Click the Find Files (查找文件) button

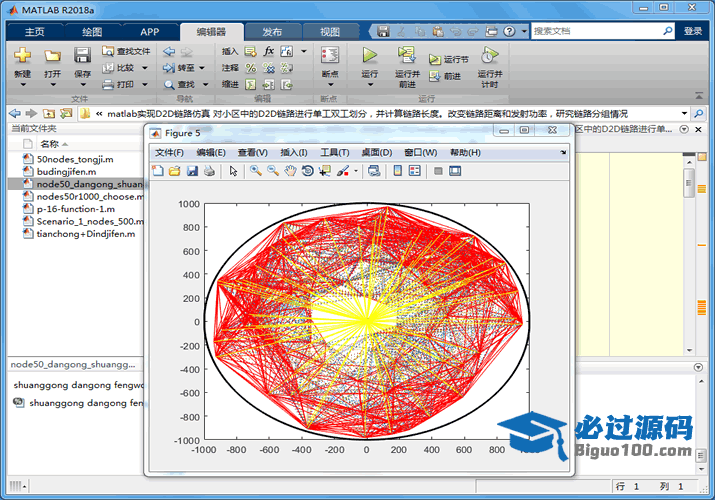126,51
